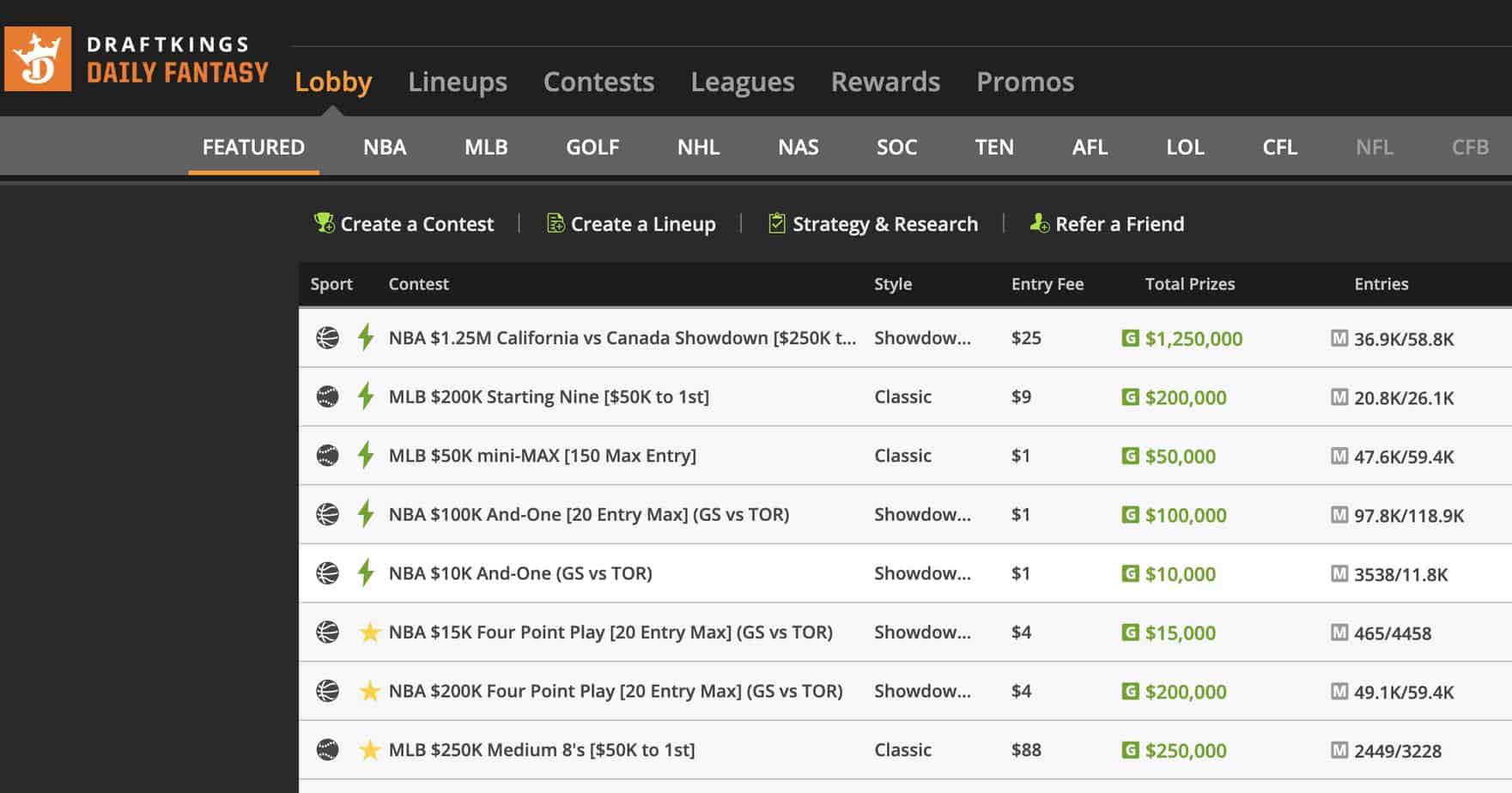The image size is (1512, 793).
Task: Open the Strategy & Research link
Action: pos(885,224)
